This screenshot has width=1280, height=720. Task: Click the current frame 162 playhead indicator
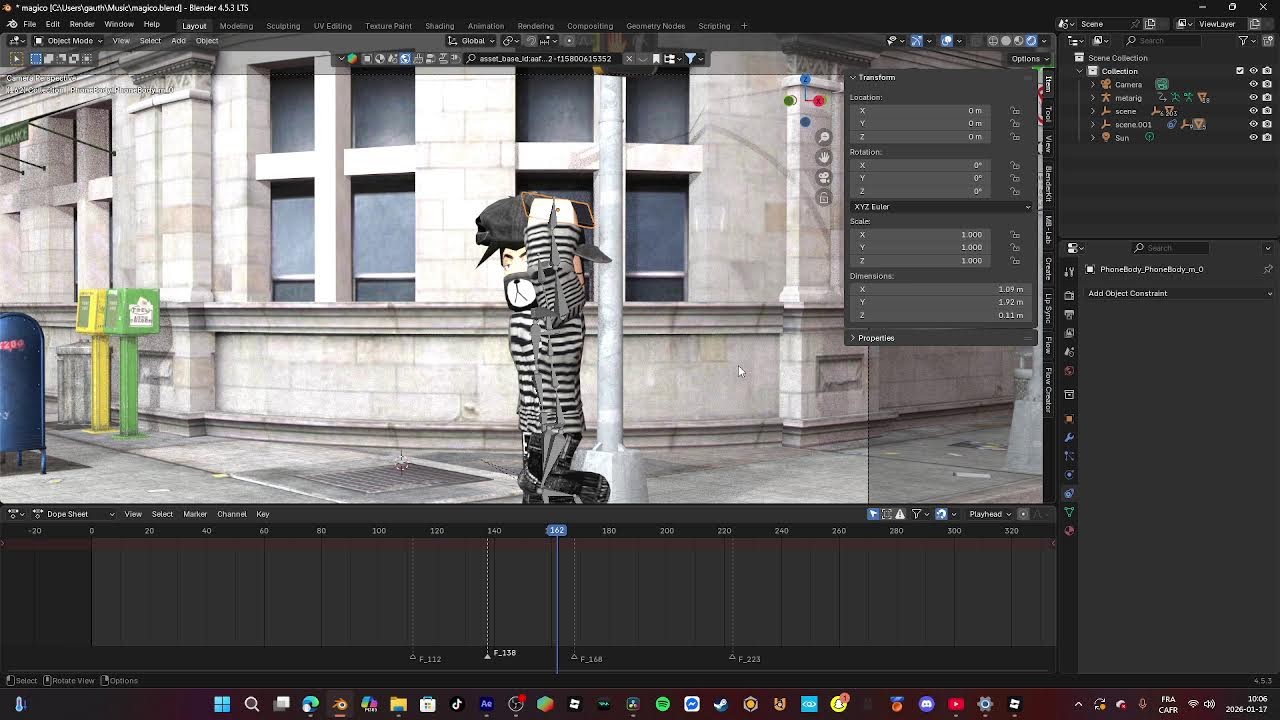tap(557, 530)
